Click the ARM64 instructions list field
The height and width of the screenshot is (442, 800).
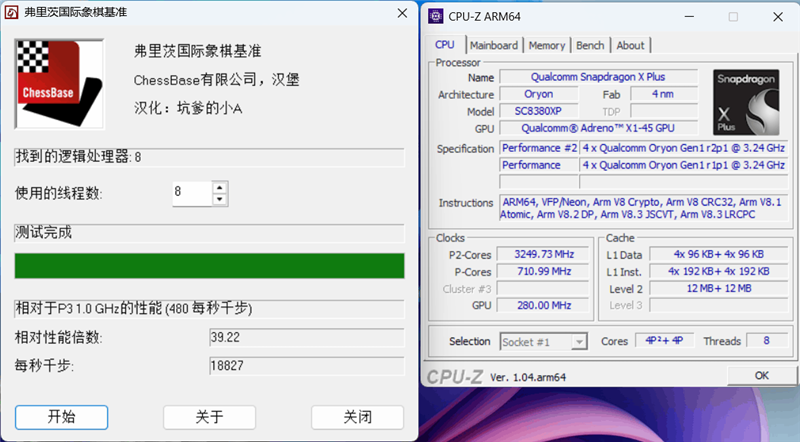[x=644, y=208]
